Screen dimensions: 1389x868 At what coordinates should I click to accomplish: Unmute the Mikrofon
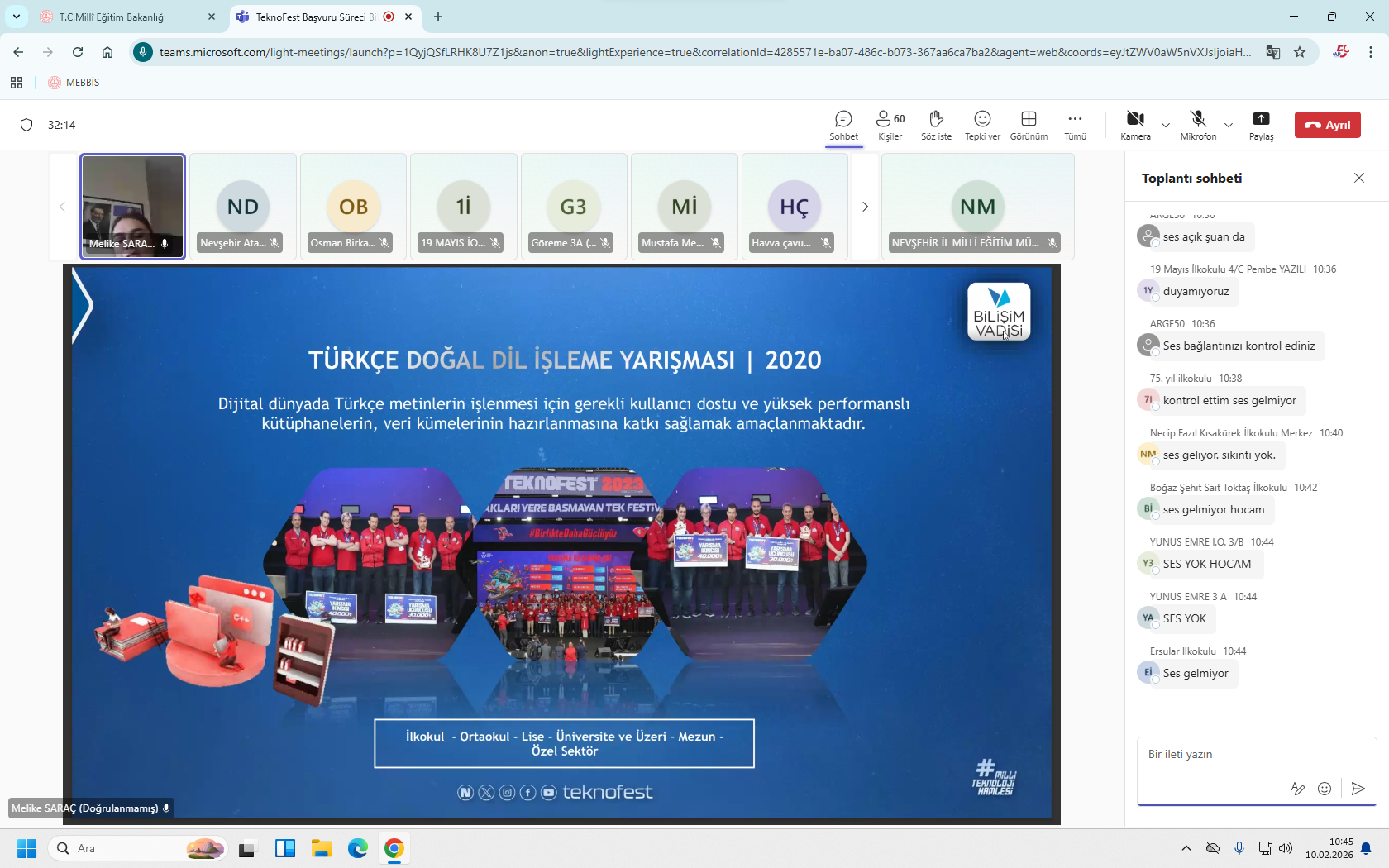[x=1198, y=125]
